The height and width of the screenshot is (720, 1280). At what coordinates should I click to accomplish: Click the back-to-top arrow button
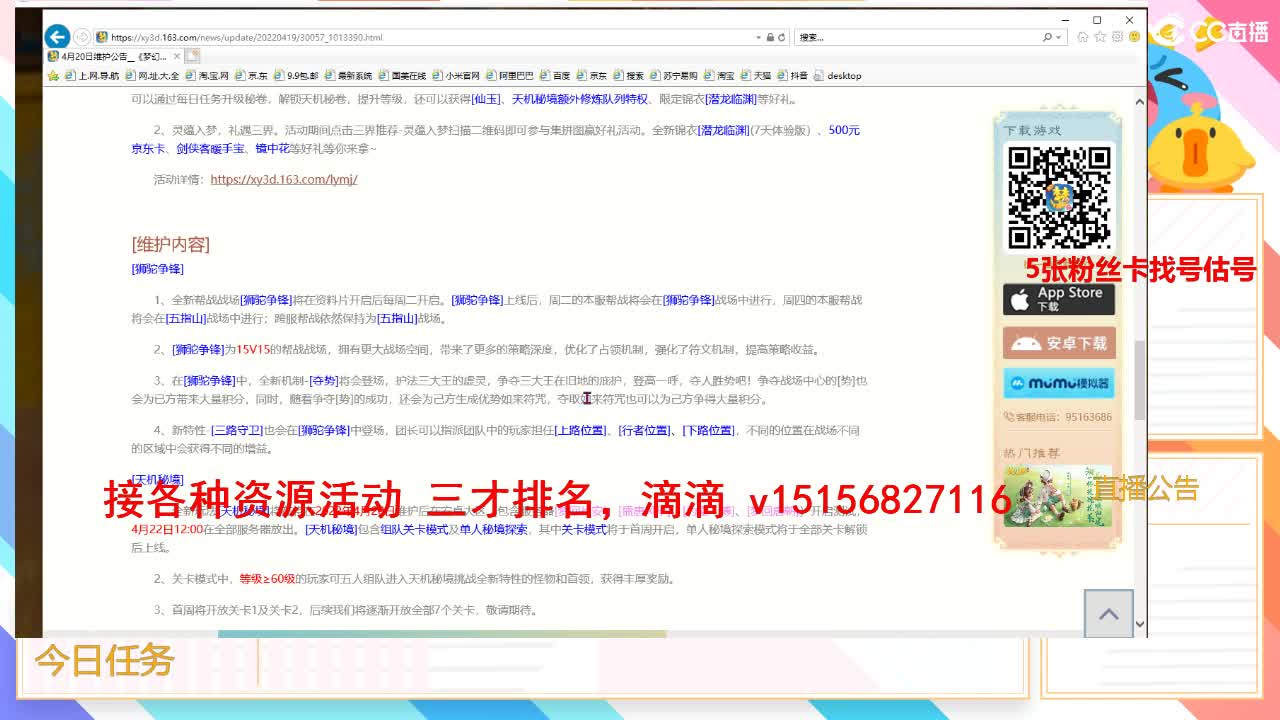[x=1109, y=614]
